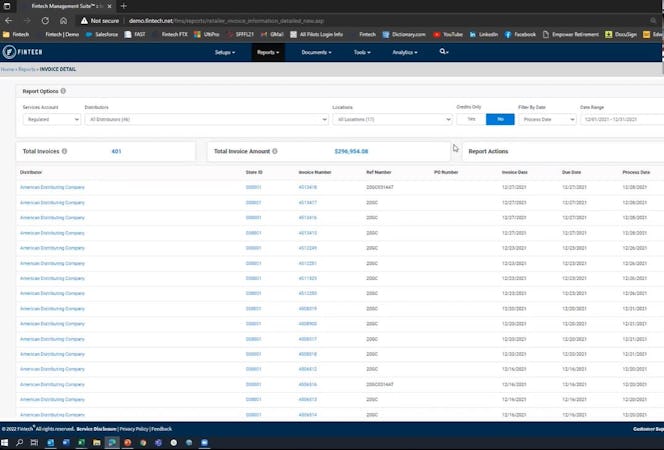Click the Not secure warning icon
The image size is (664, 450).
tap(84, 21)
